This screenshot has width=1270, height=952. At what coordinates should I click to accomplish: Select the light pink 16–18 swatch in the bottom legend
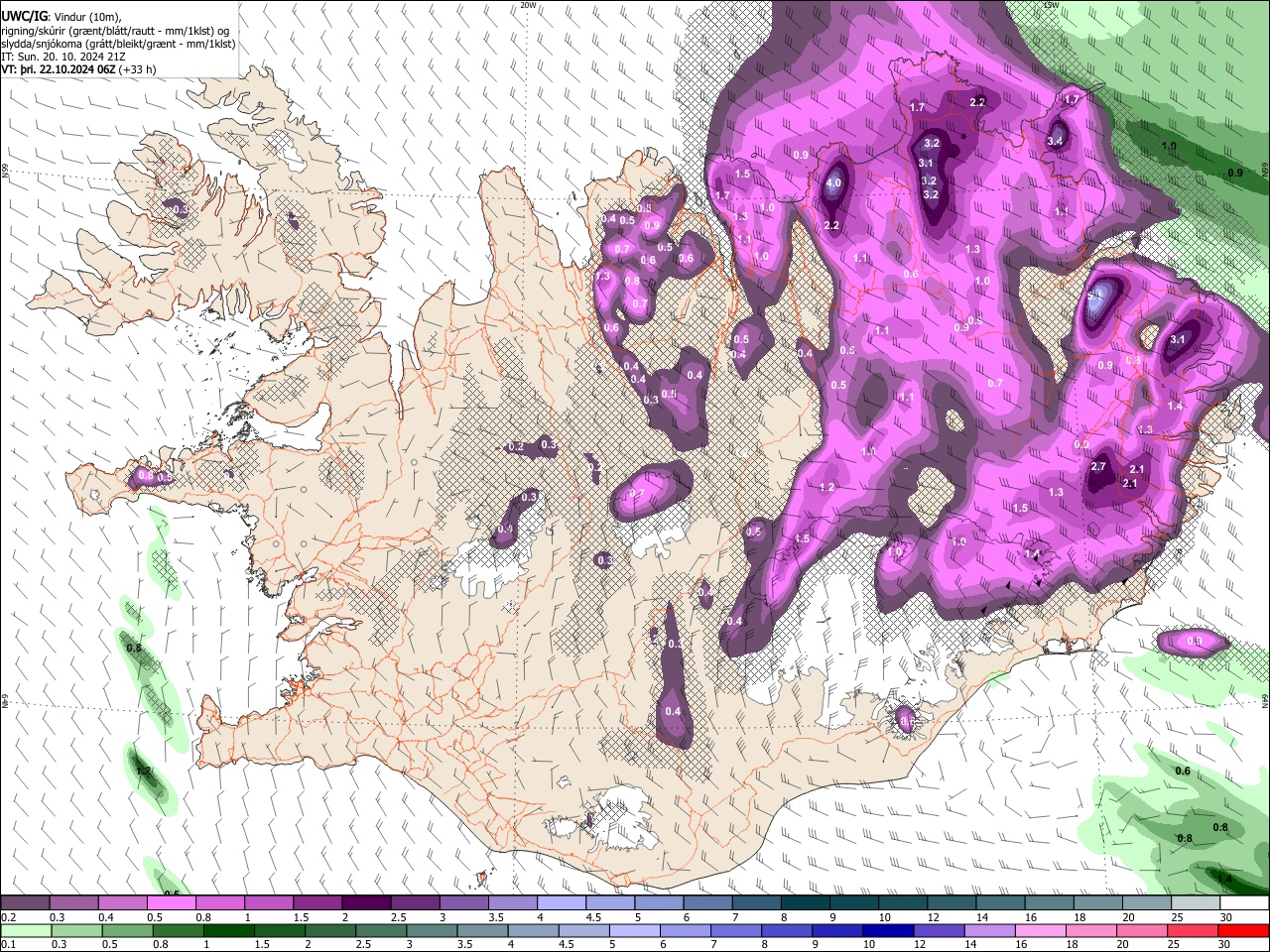(x=1039, y=930)
